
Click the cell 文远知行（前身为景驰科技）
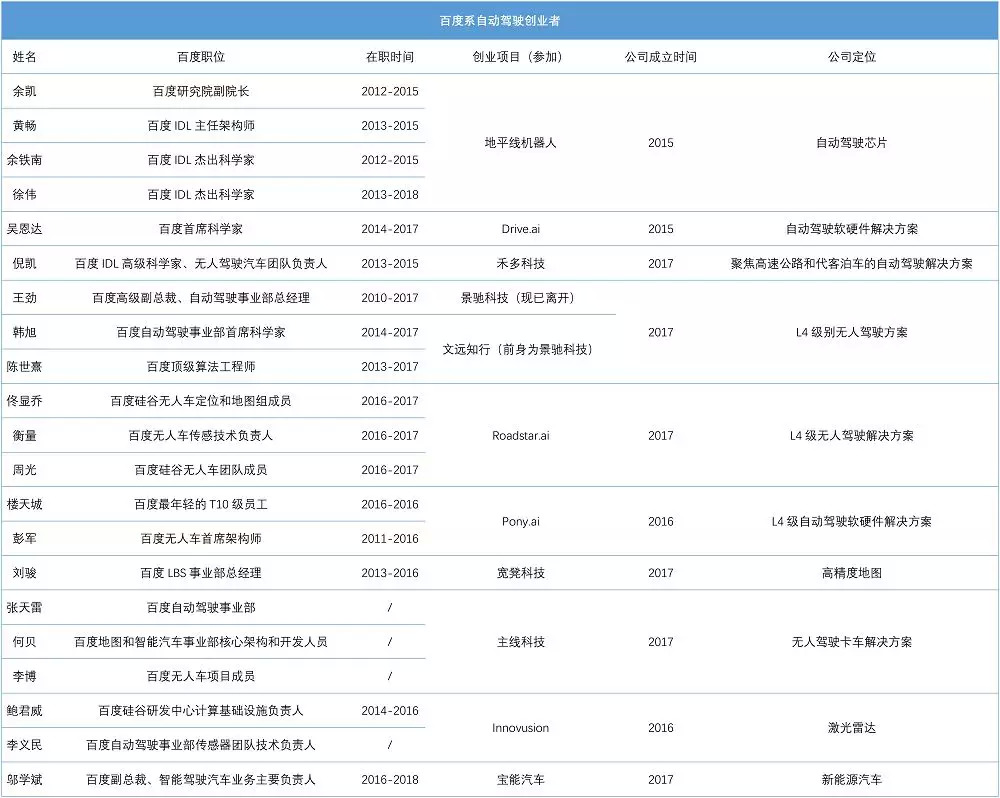[x=517, y=350]
